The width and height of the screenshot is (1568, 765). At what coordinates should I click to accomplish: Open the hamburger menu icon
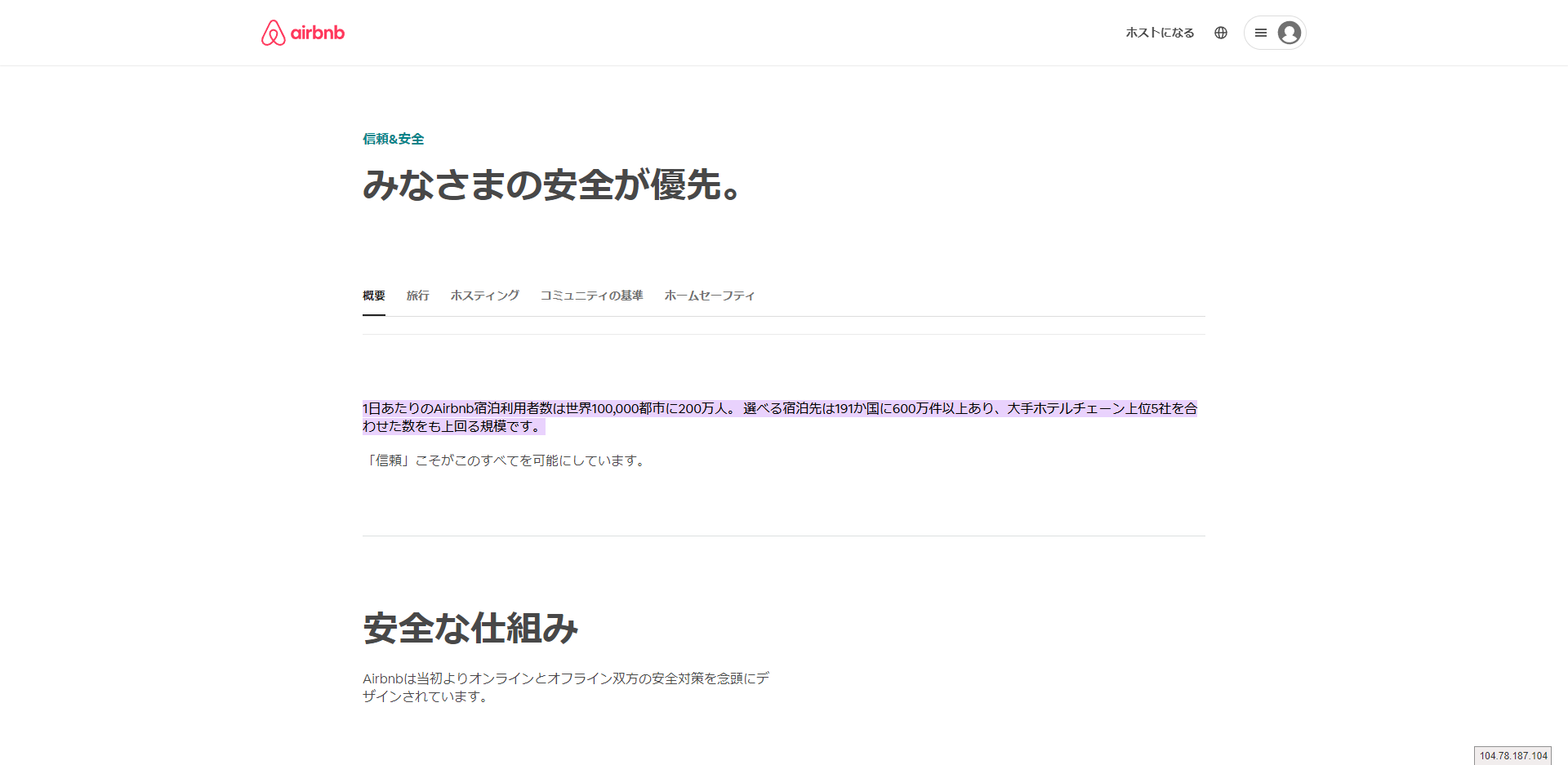(1260, 33)
